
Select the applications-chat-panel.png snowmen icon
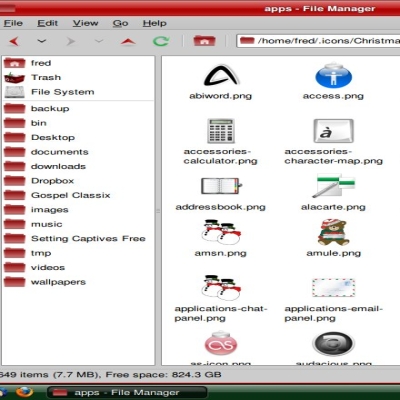pos(221,287)
